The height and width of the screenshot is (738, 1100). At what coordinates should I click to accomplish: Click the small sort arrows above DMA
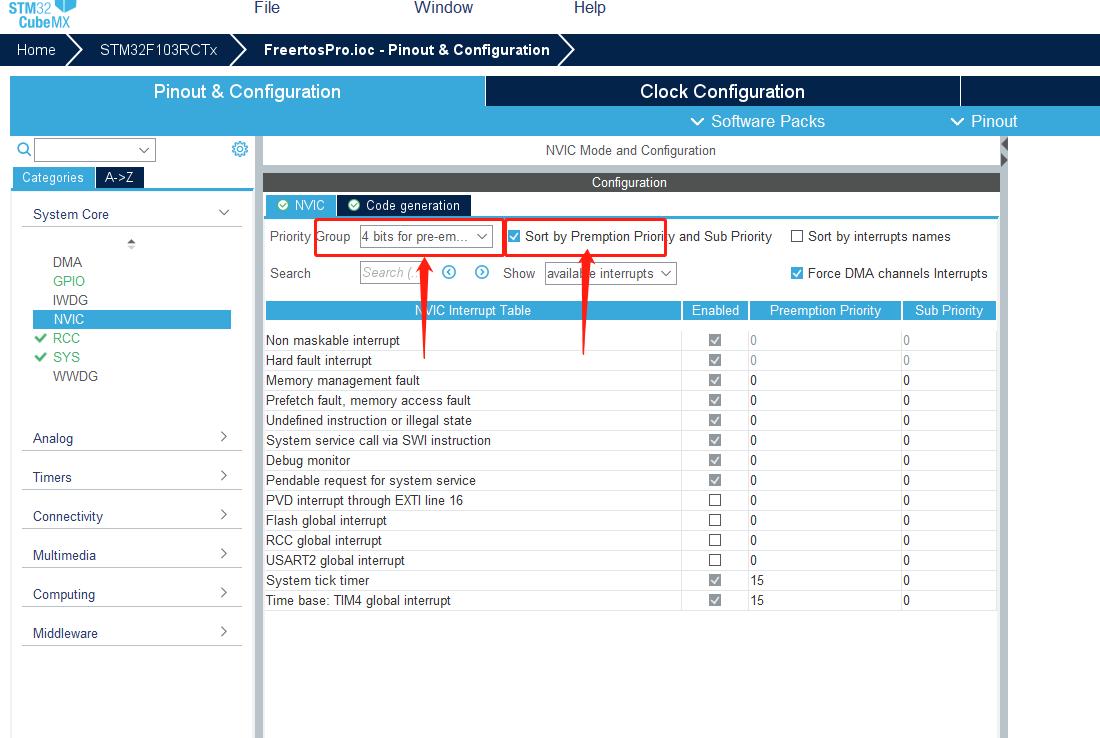pos(131,243)
